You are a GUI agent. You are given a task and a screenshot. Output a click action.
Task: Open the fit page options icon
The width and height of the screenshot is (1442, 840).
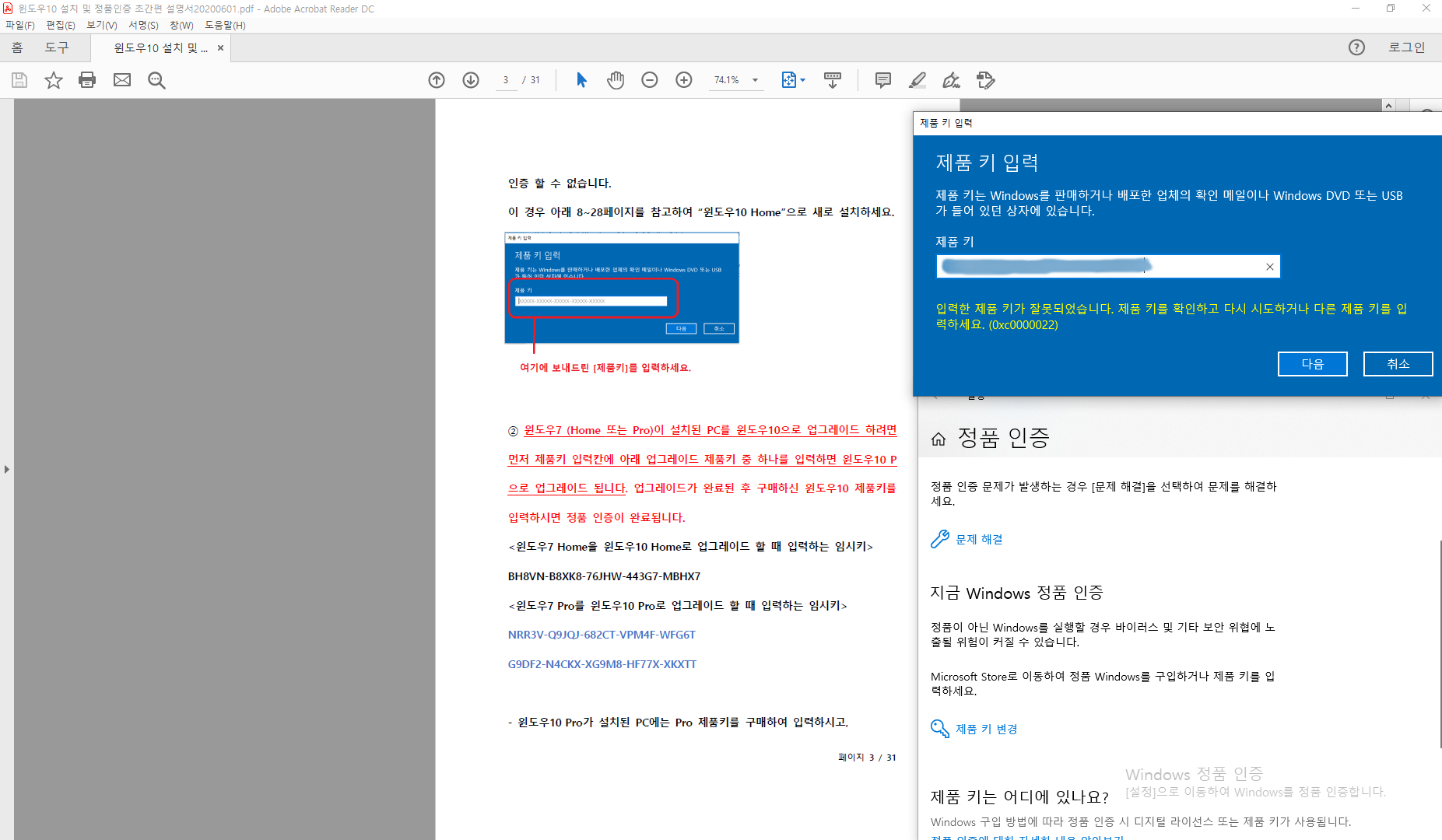pyautogui.click(x=793, y=80)
